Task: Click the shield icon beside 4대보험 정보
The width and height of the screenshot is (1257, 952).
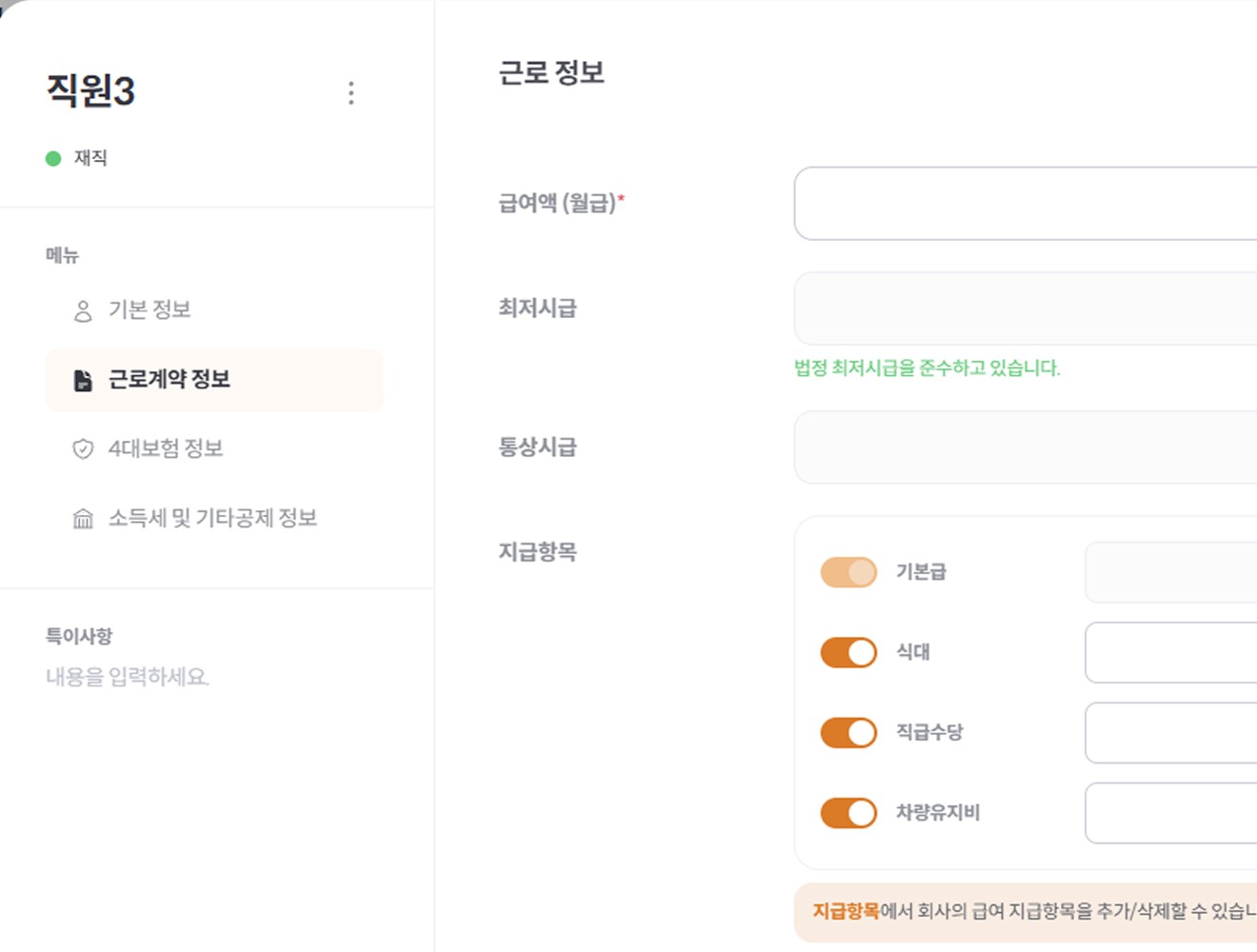Action: coord(82,448)
